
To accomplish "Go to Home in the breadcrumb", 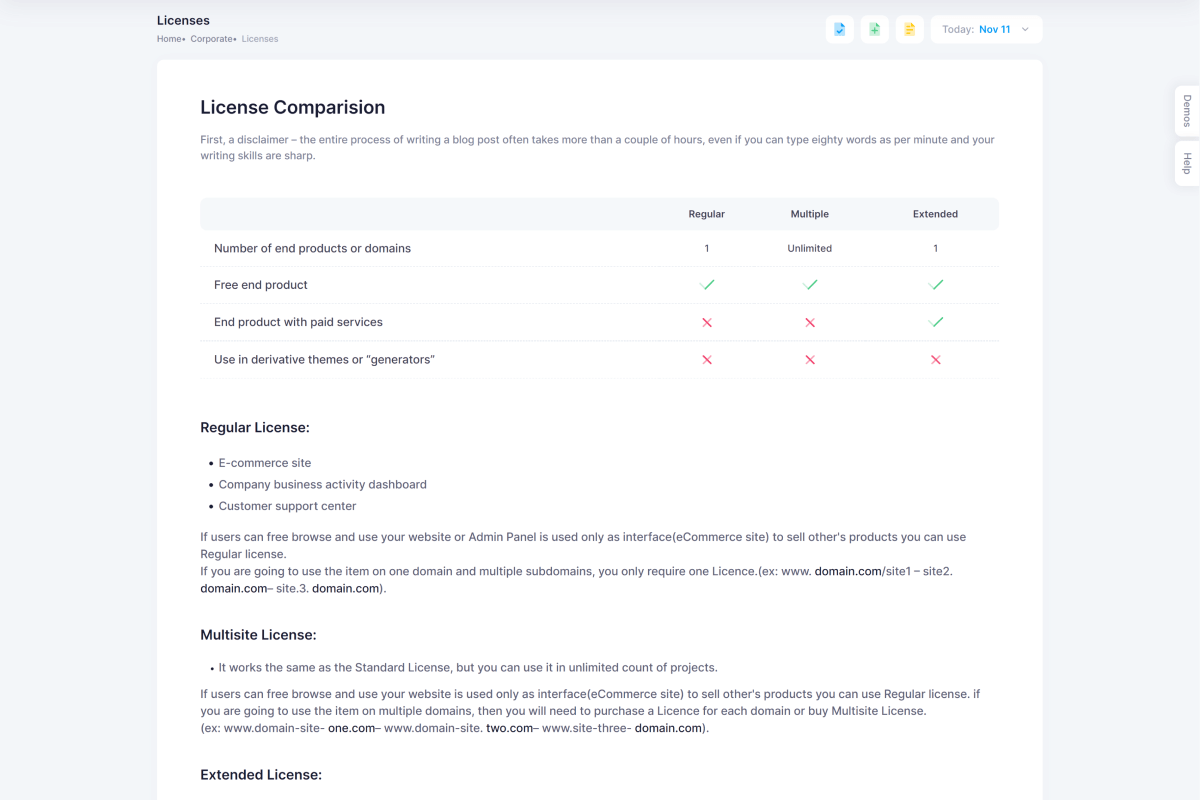I will tap(169, 39).
